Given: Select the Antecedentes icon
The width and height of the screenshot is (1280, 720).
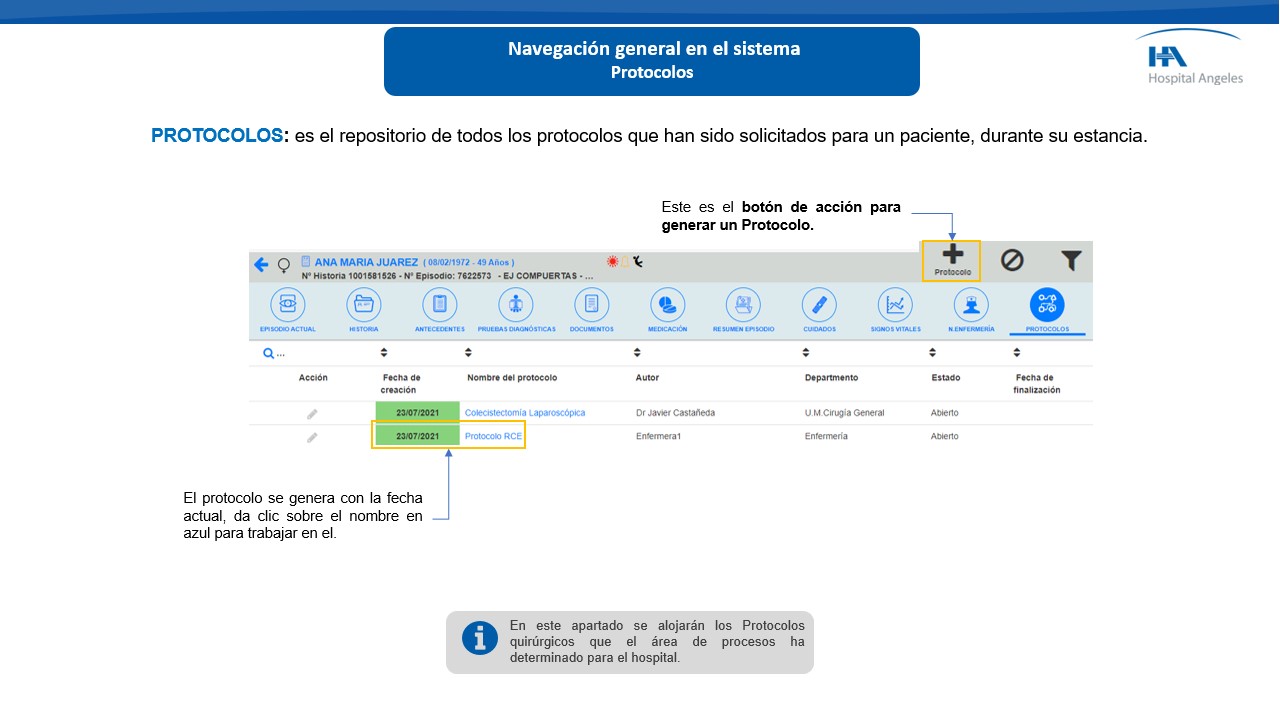Looking at the screenshot, I should (x=440, y=305).
